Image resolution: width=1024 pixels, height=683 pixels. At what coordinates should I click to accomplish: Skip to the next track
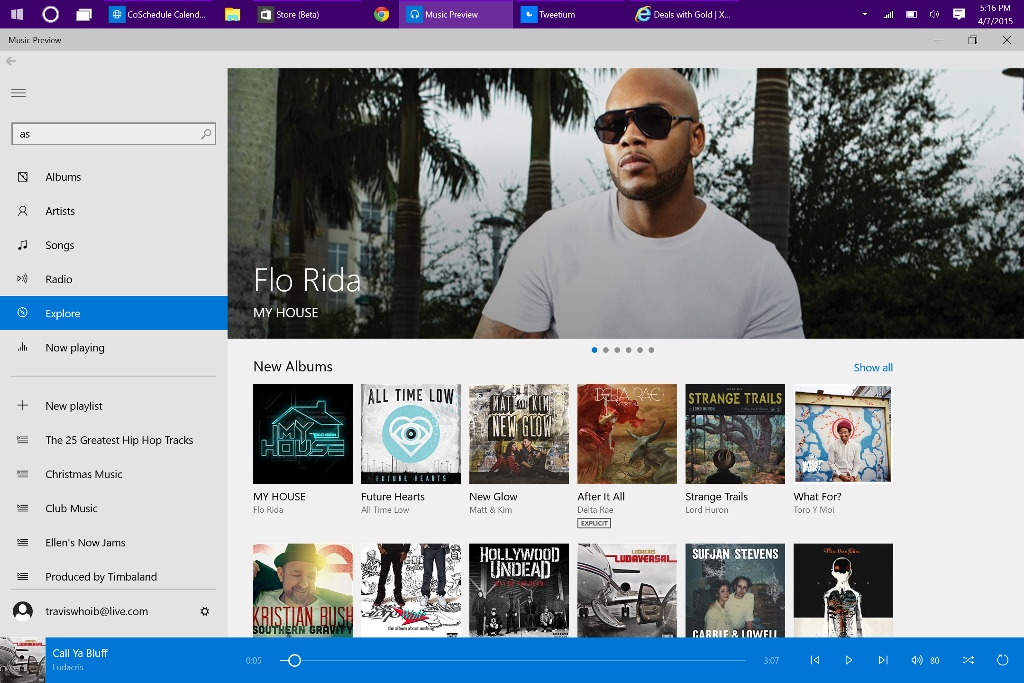pyautogui.click(x=883, y=660)
